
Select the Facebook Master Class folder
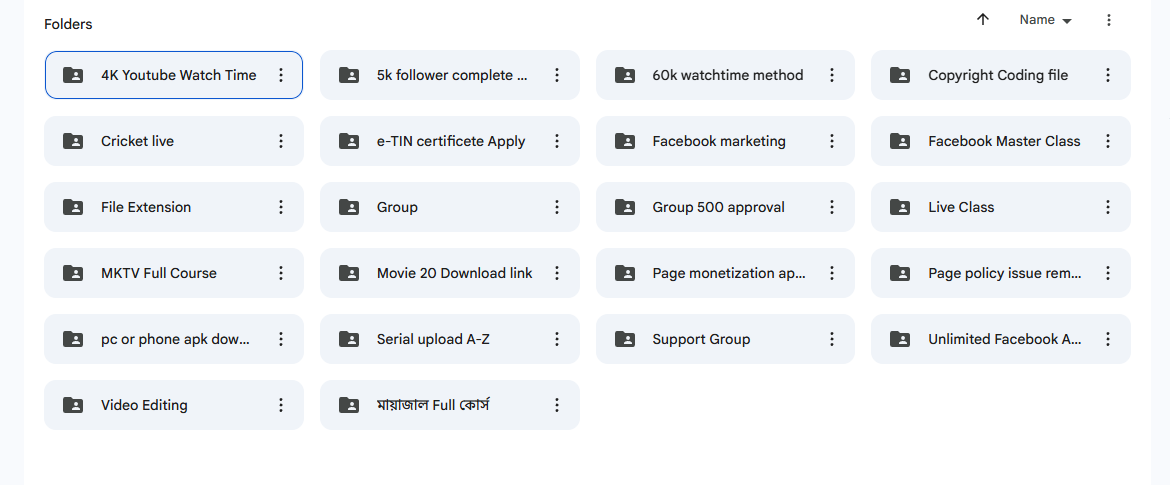(x=1004, y=141)
